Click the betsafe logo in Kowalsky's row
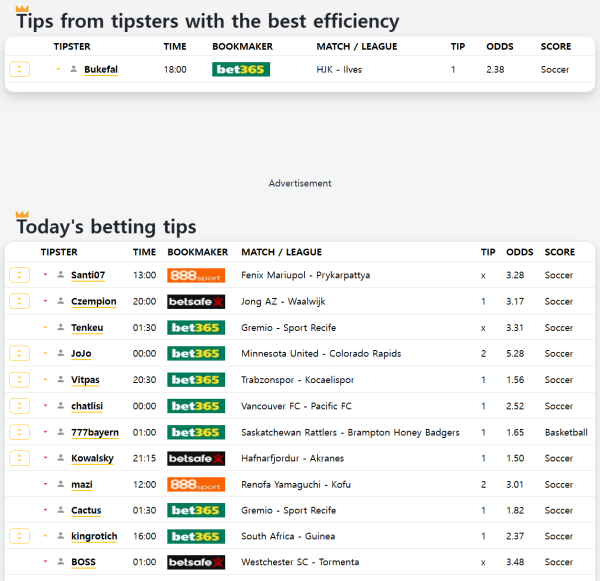600x581 pixels. coord(195,458)
